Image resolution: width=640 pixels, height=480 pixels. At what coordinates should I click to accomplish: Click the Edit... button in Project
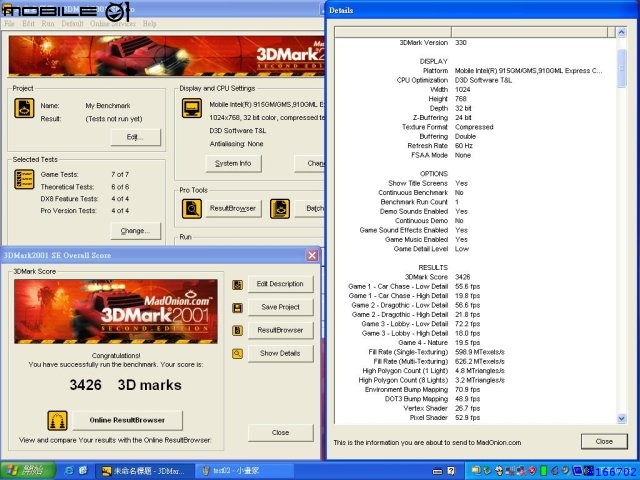136,137
